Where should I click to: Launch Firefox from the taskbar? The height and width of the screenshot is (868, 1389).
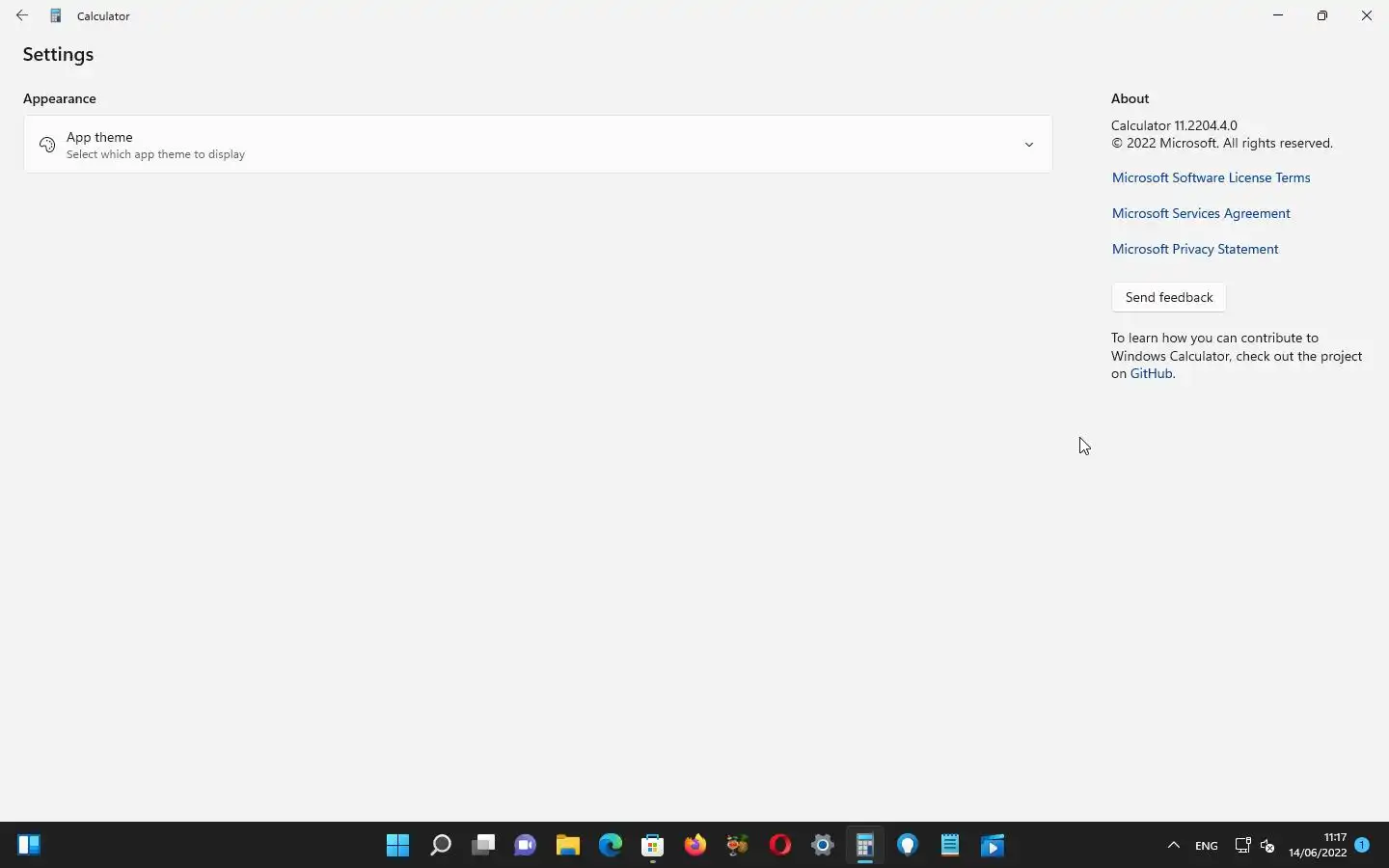point(695,846)
